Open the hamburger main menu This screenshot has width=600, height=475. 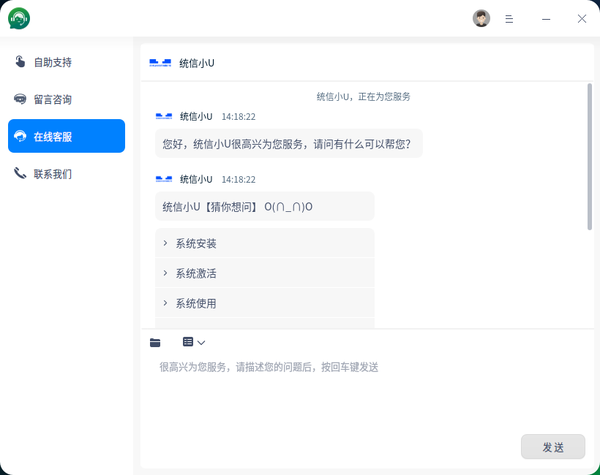point(509,19)
